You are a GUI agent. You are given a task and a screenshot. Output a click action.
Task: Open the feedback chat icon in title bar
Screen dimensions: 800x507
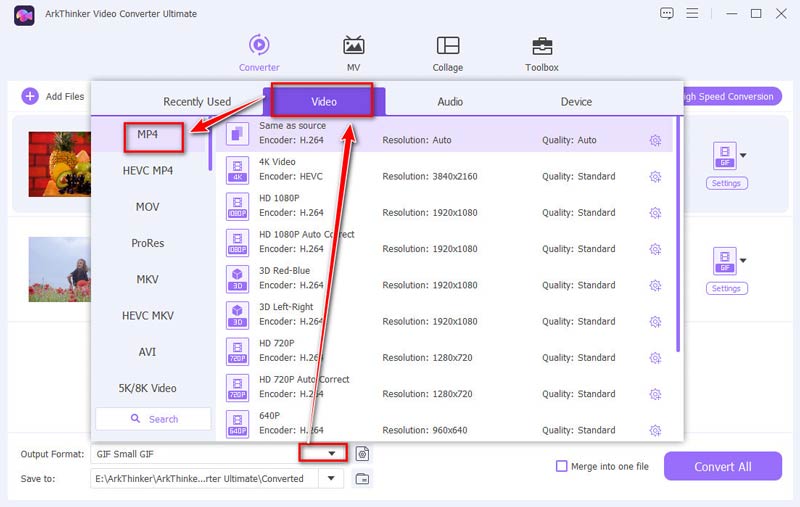click(x=667, y=13)
